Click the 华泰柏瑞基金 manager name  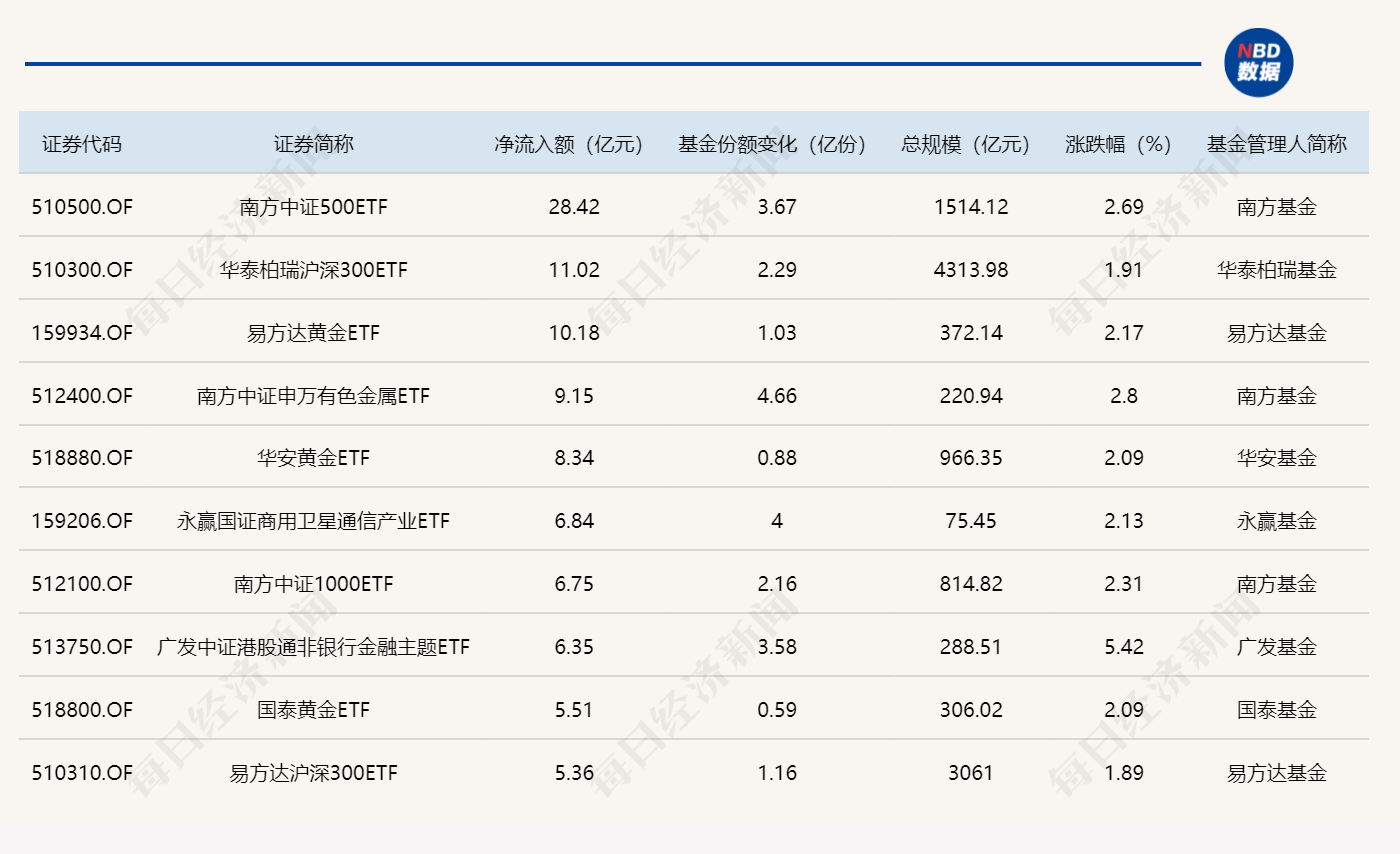(1276, 270)
